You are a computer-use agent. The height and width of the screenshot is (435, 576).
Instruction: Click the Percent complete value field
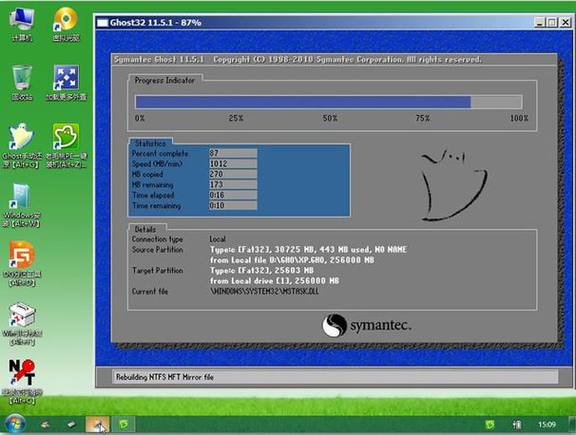[233, 153]
